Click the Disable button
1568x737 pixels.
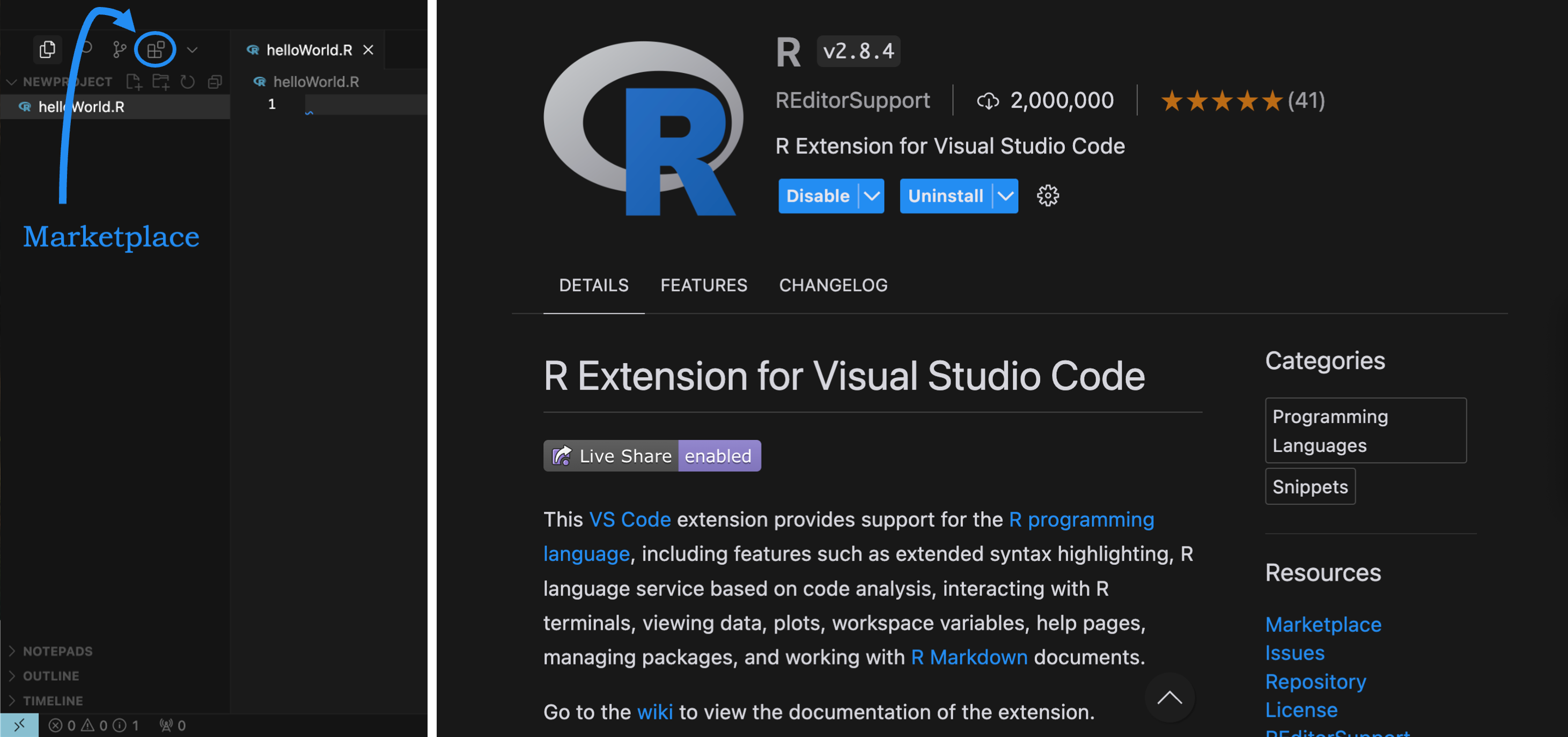[818, 195]
